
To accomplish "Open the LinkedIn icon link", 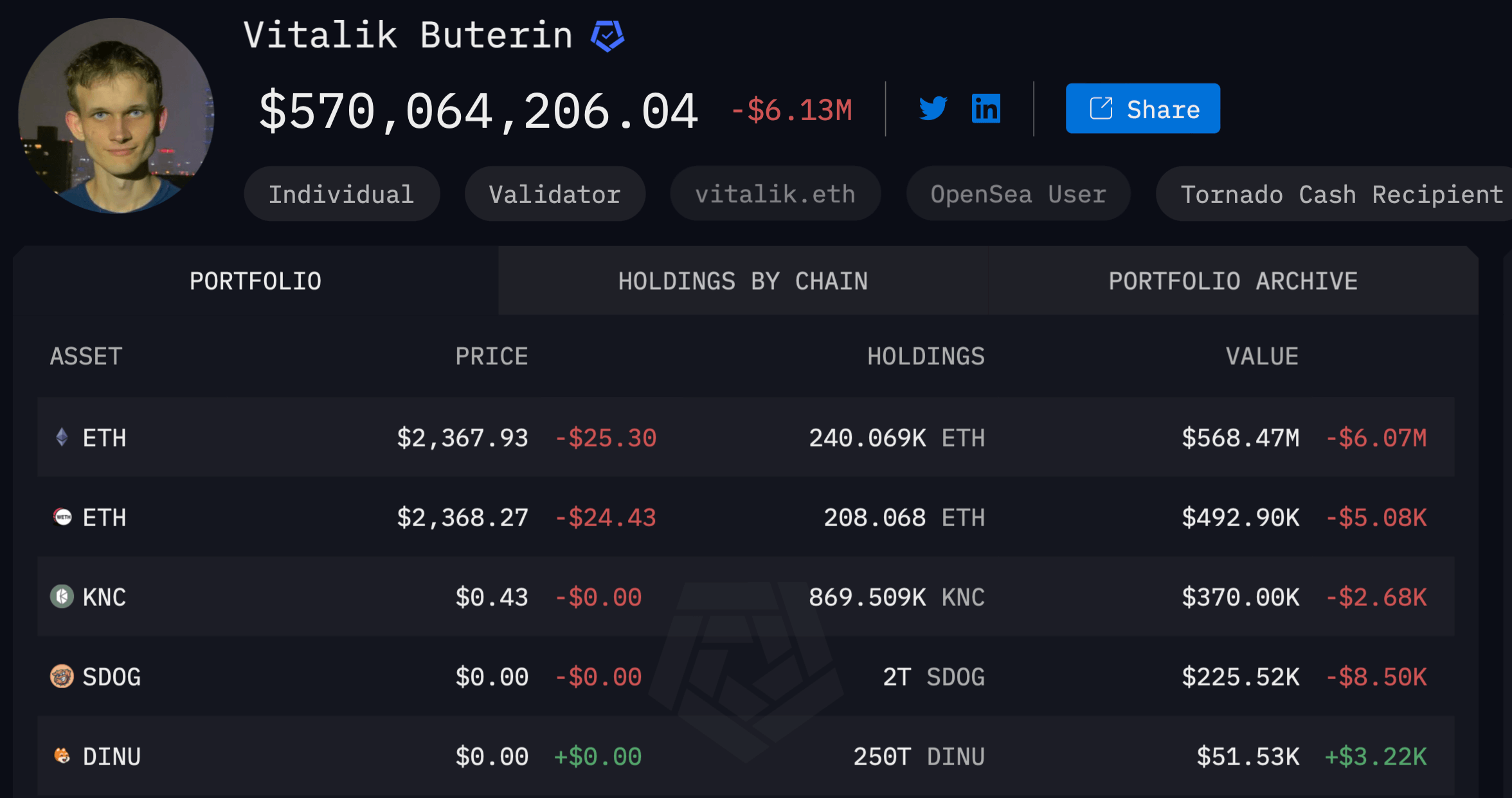I will tap(986, 109).
